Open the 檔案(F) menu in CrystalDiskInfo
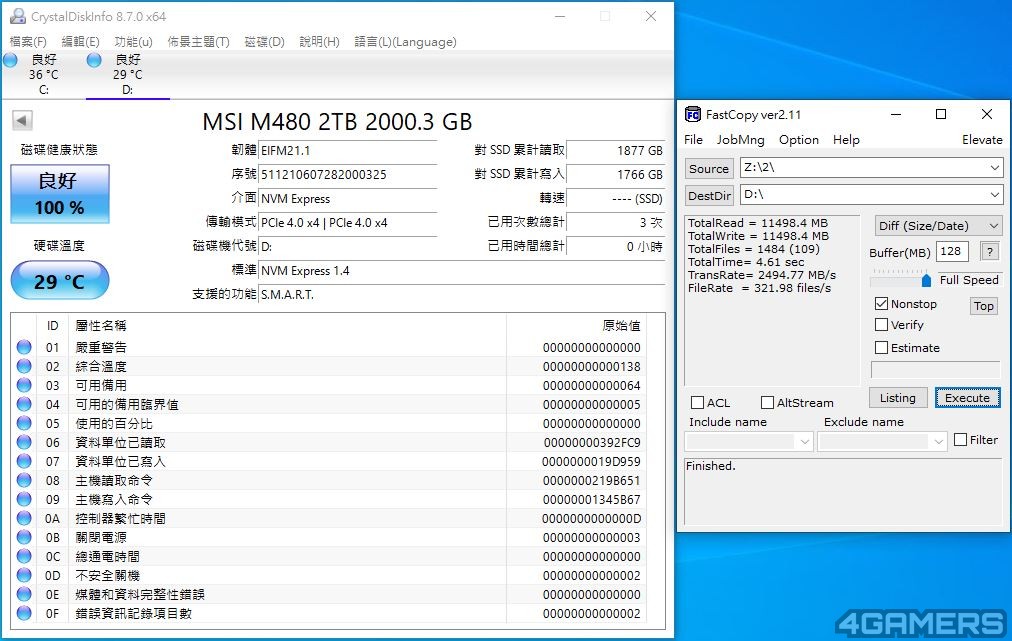The image size is (1012, 641). [x=28, y=42]
